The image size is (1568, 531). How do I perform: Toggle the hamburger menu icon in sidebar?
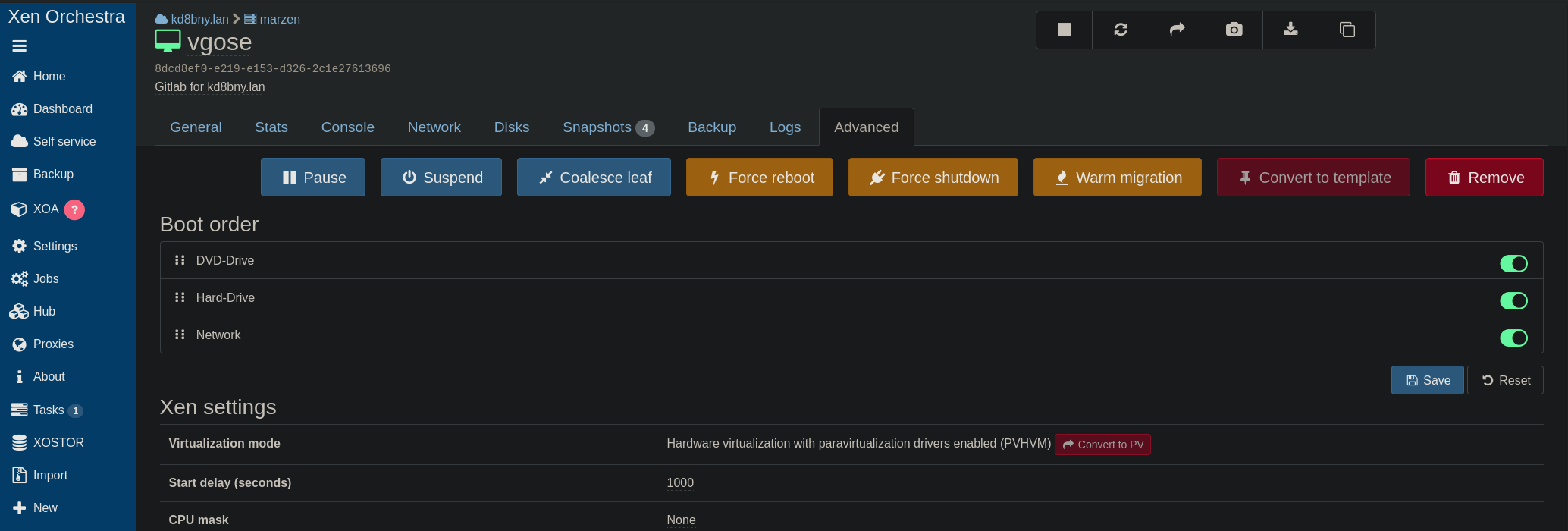[20, 46]
